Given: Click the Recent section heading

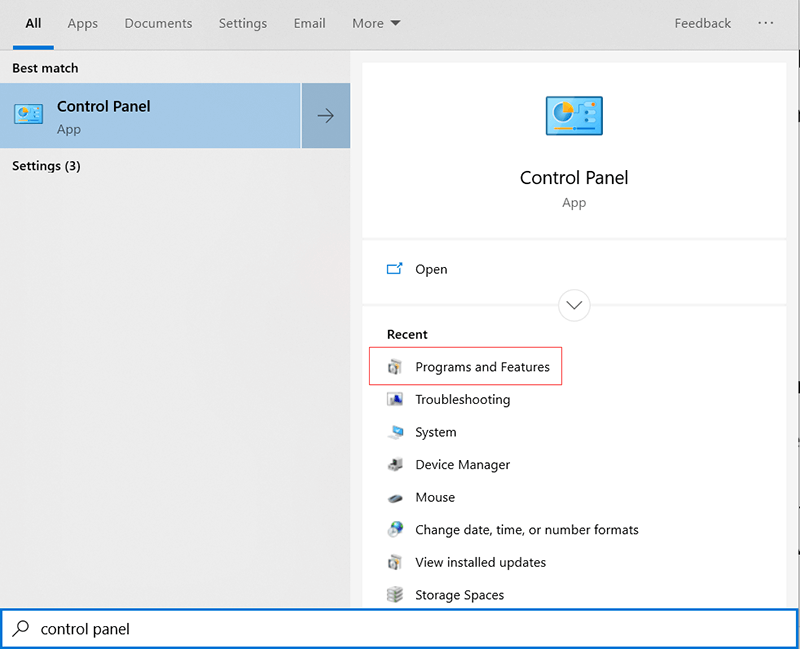Looking at the screenshot, I should coord(407,334).
